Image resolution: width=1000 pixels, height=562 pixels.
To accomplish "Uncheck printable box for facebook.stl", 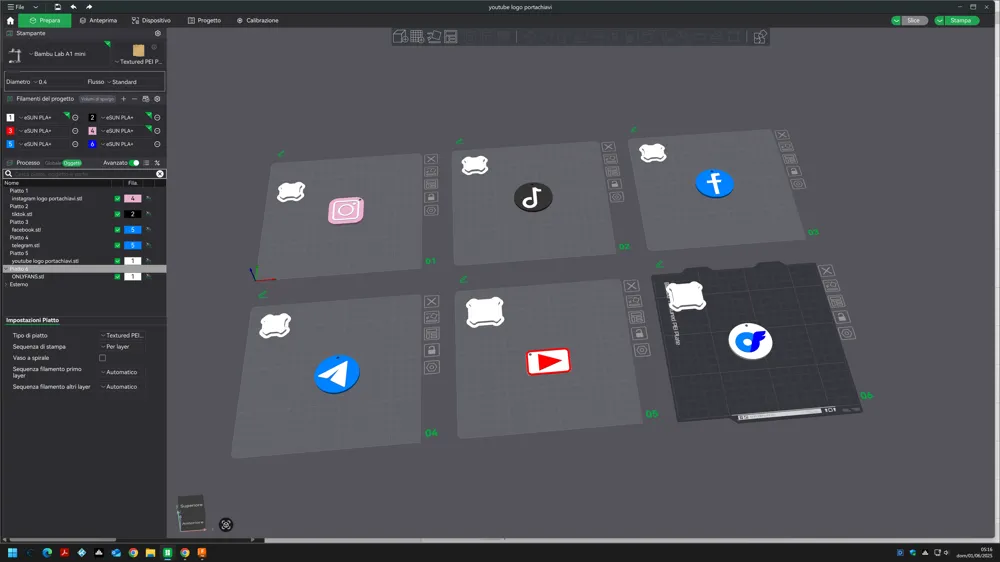I will 117,230.
